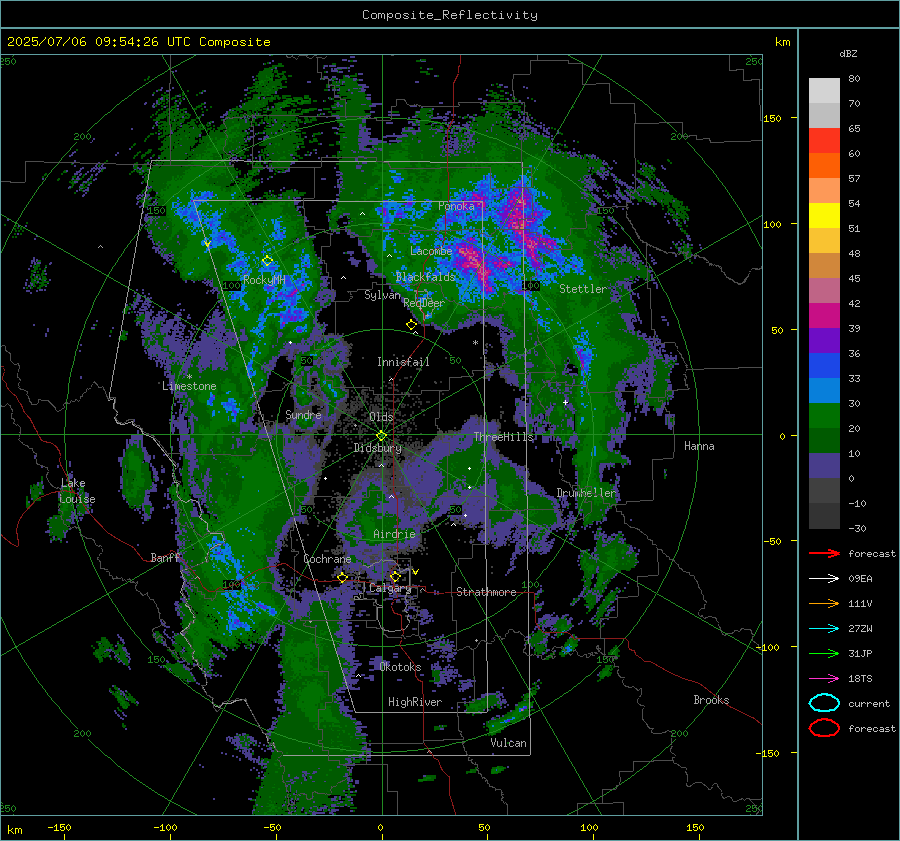Click the yellow diamond marker beside RockyMH
The width and height of the screenshot is (900, 841).
267,261
